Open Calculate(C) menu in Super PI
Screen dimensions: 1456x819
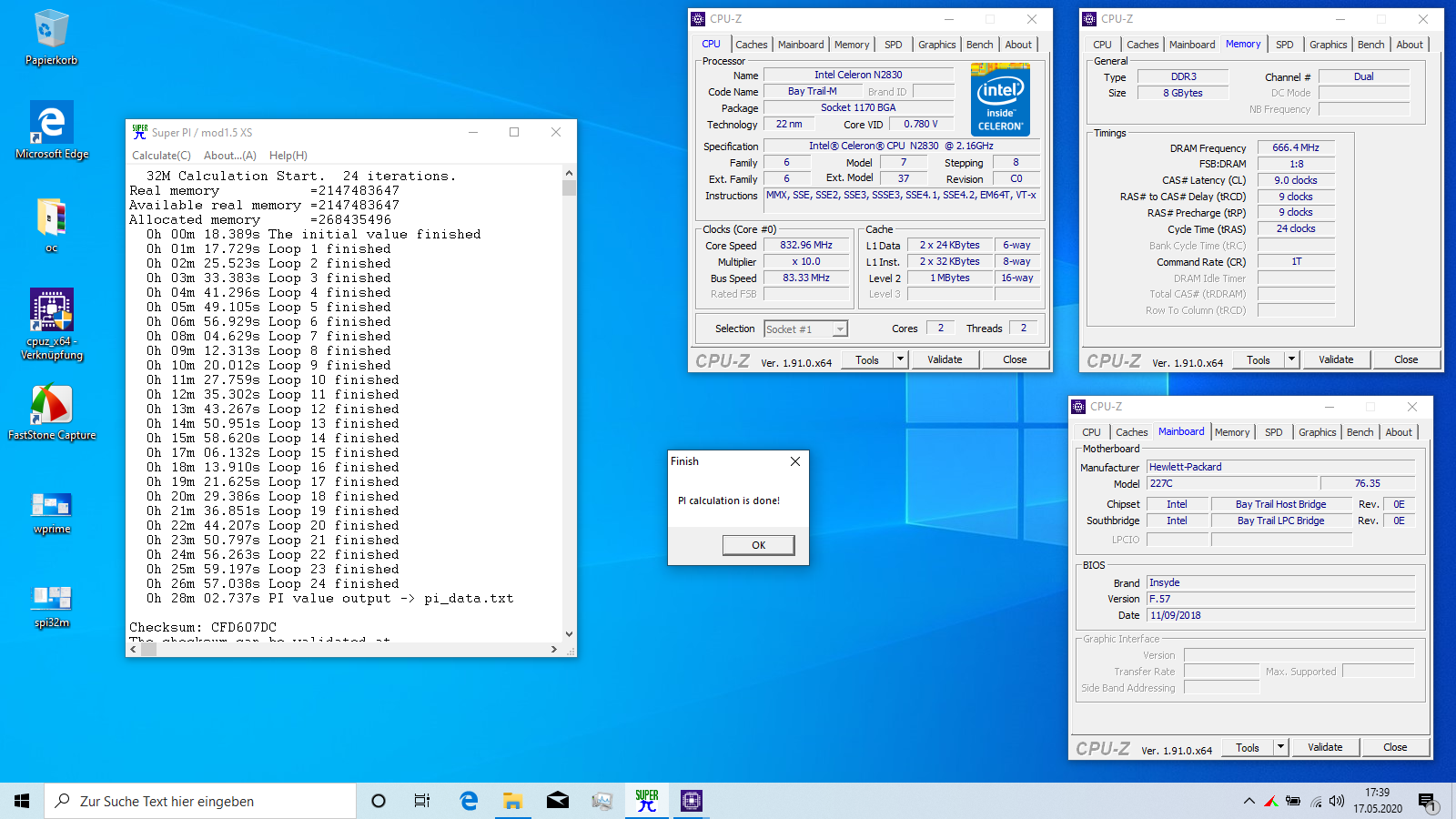161,156
